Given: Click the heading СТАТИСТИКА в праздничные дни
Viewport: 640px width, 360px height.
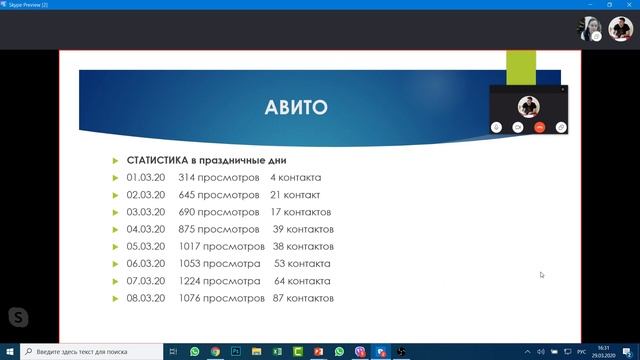Looking at the screenshot, I should [x=207, y=160].
